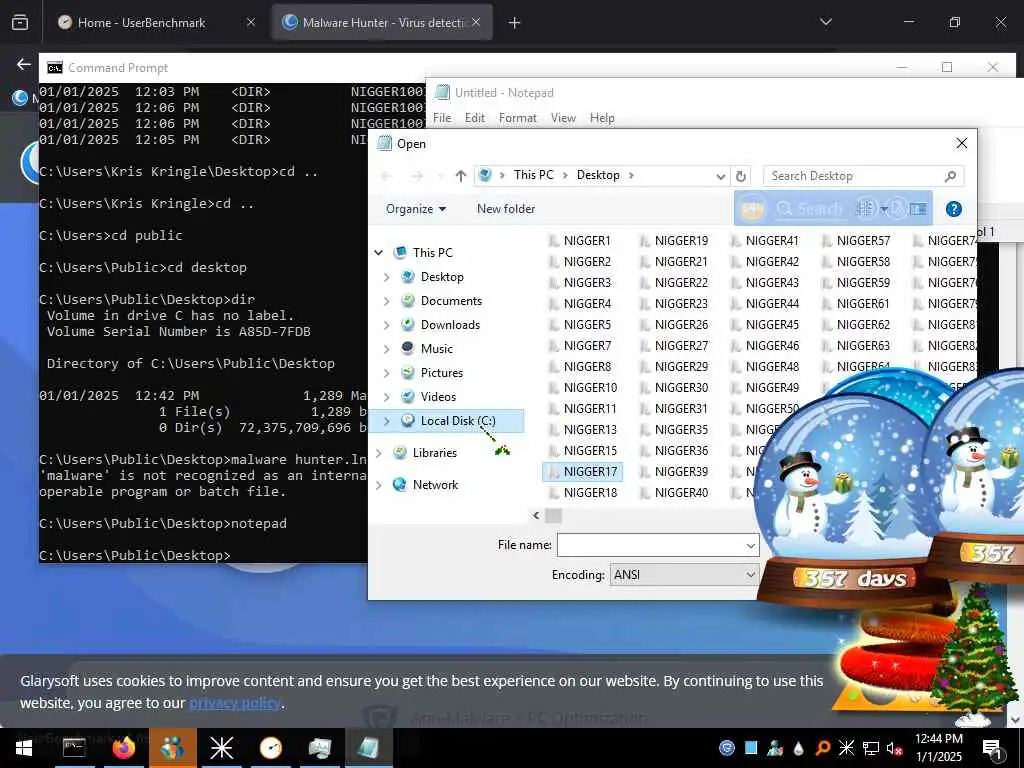1024x768 pixels.
Task: Open Notepad from the taskbar
Action: coord(368,748)
